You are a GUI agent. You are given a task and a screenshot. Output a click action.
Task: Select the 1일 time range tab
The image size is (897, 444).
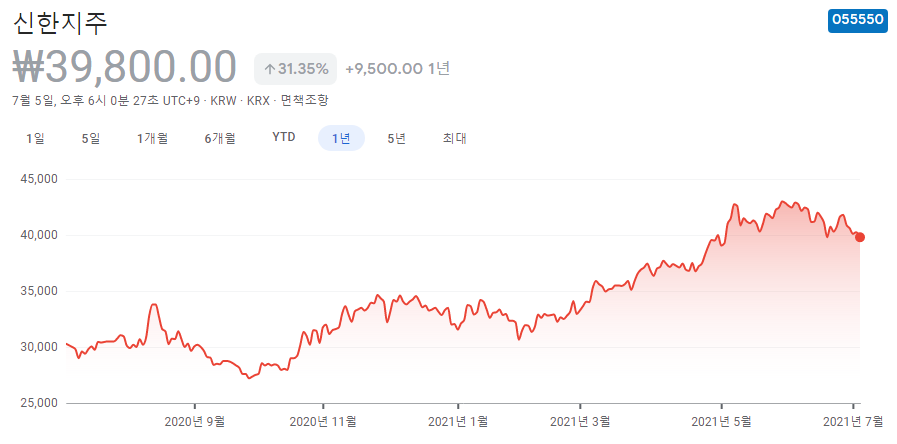[x=35, y=138]
